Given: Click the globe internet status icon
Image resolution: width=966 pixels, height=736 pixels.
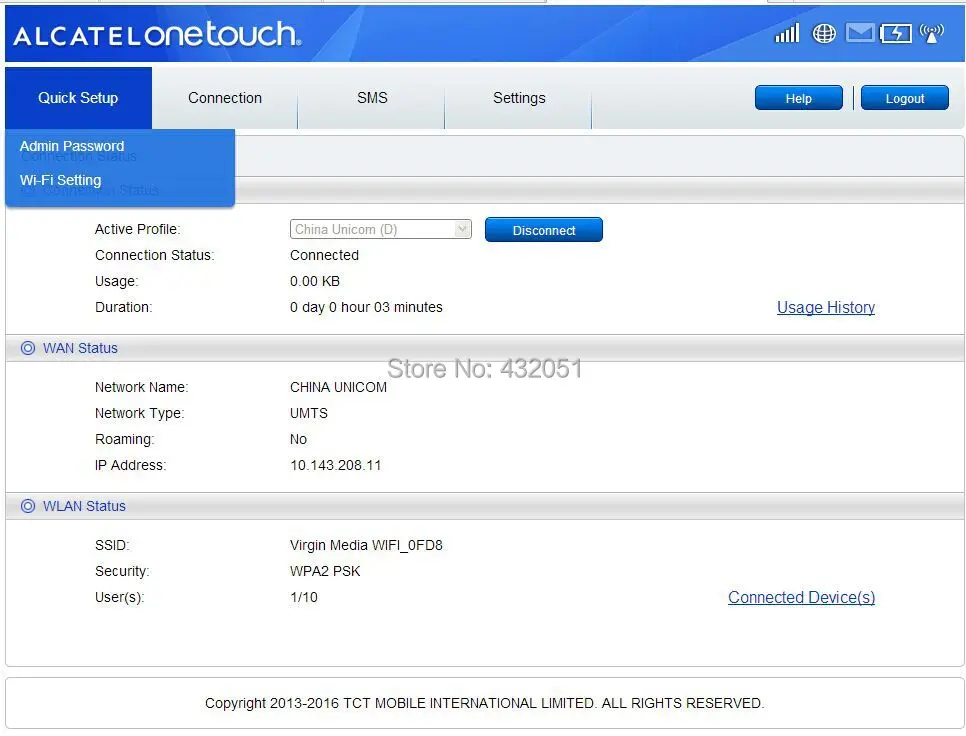Looking at the screenshot, I should click(824, 33).
